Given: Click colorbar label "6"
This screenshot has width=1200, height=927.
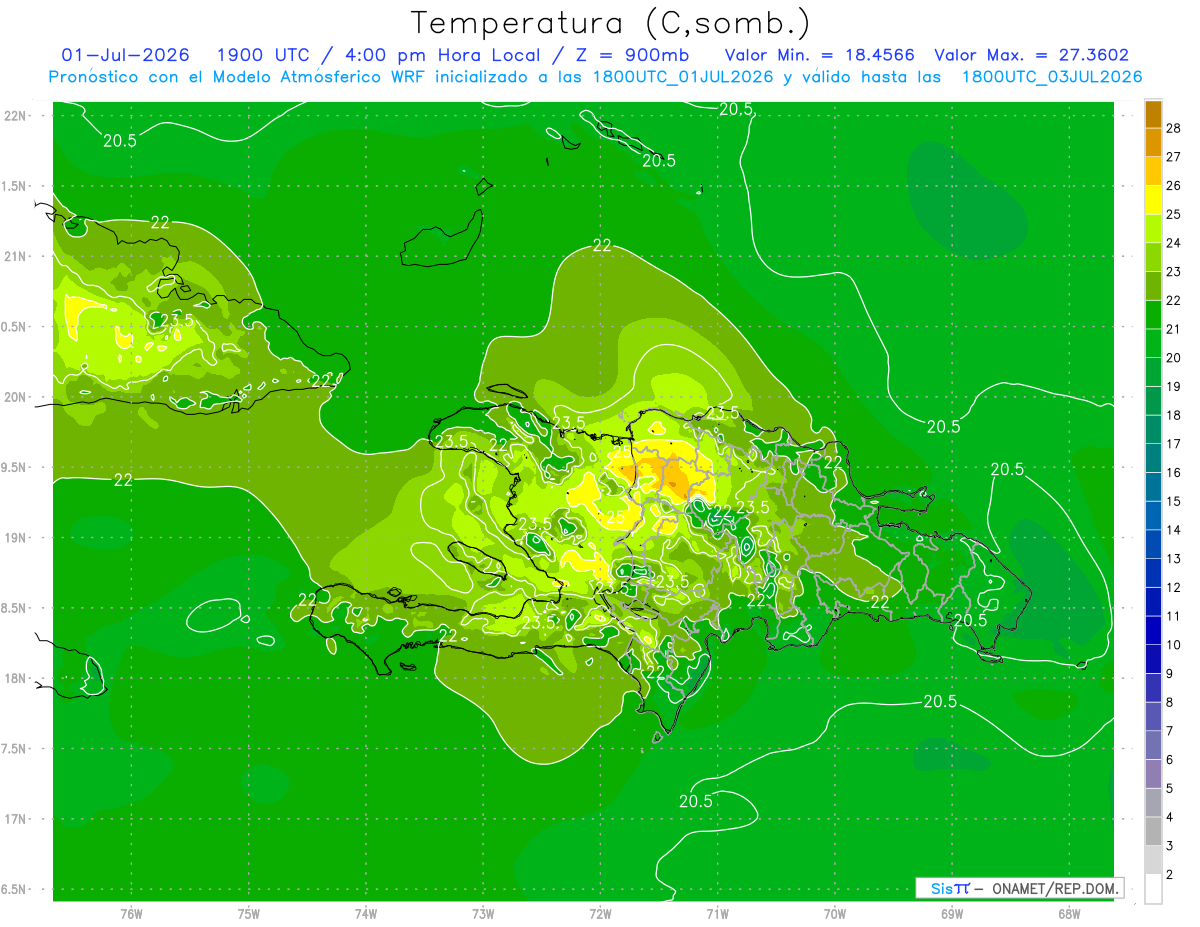Looking at the screenshot, I should 1170,760.
